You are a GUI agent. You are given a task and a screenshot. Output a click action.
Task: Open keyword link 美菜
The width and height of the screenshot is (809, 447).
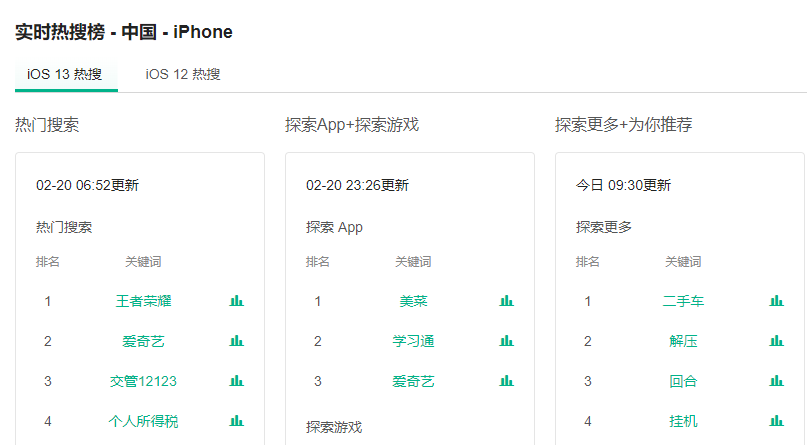413,301
